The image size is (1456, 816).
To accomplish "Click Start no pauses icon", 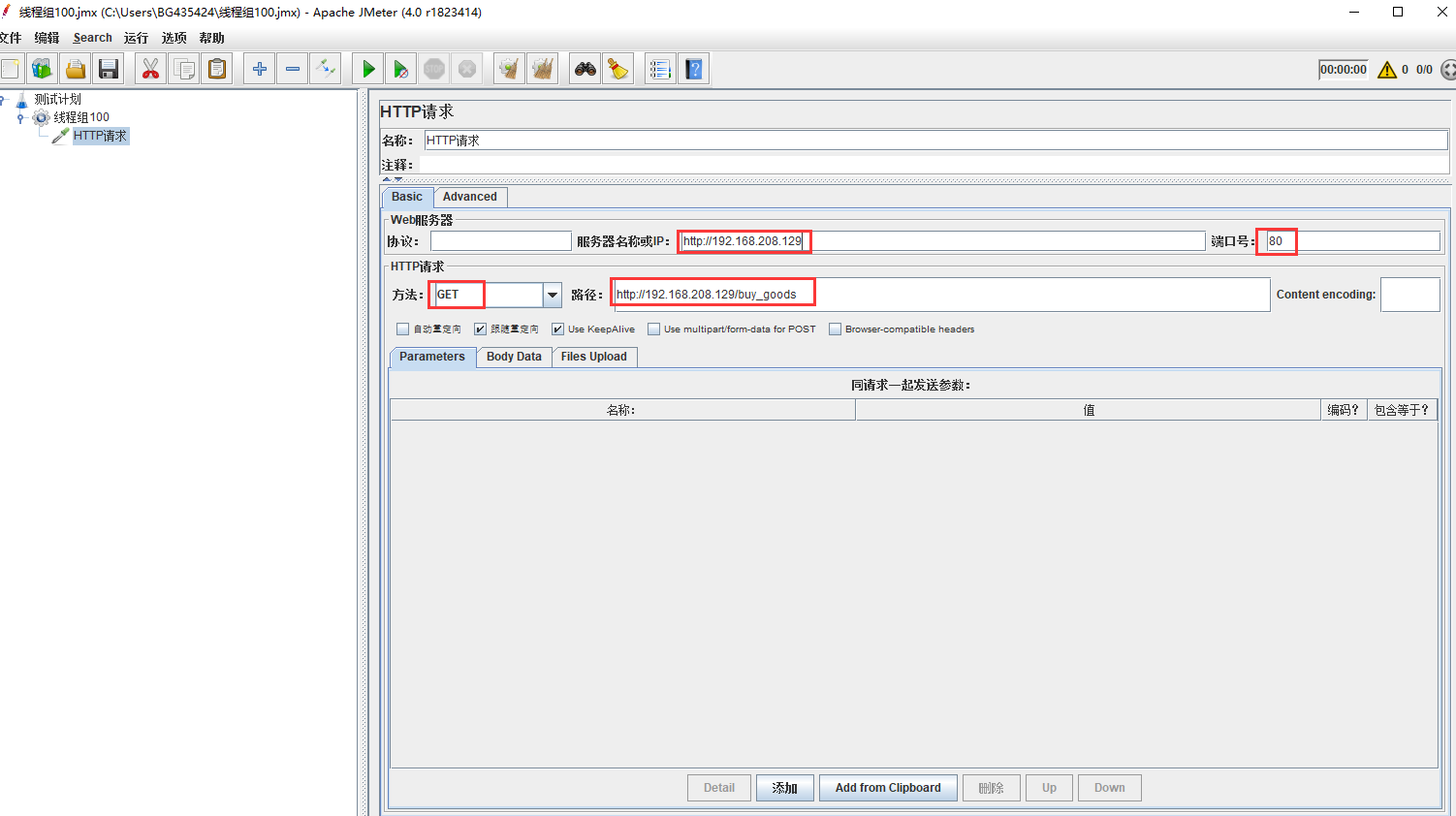I will pos(401,69).
